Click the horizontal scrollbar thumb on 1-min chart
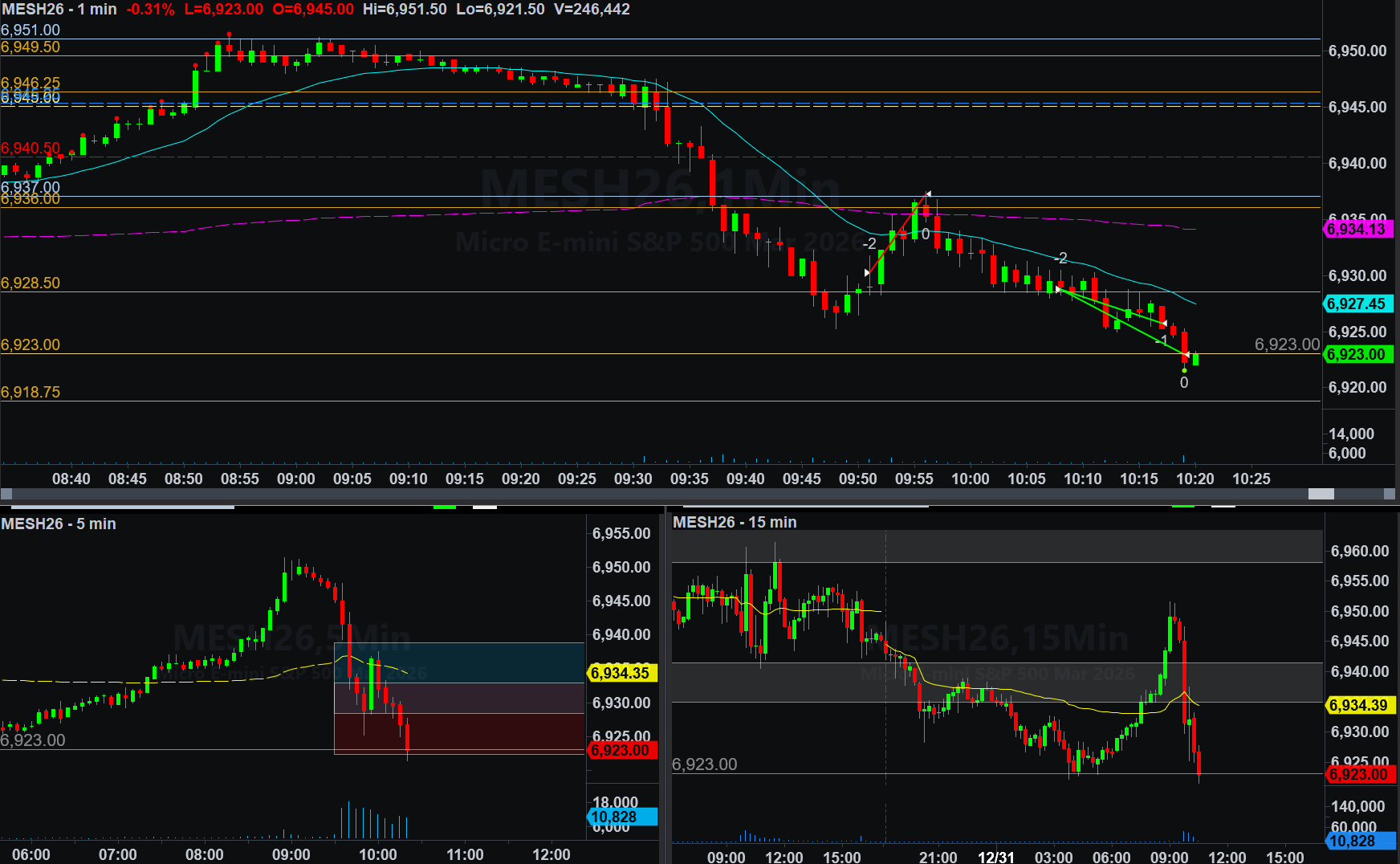Image resolution: width=1400 pixels, height=864 pixels. point(1321,494)
